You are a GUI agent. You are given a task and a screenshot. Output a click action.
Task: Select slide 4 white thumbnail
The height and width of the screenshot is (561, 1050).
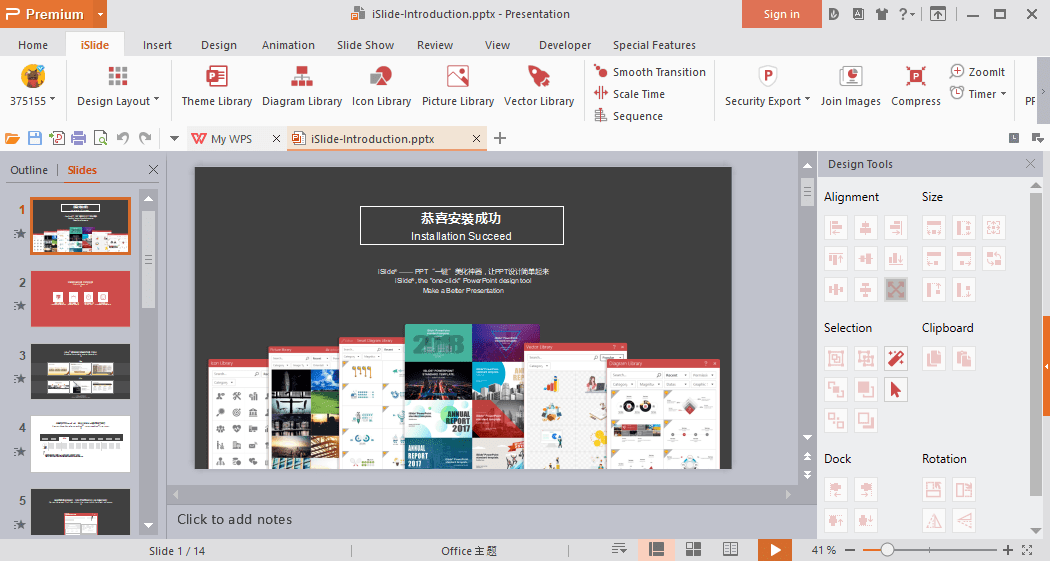click(80, 444)
